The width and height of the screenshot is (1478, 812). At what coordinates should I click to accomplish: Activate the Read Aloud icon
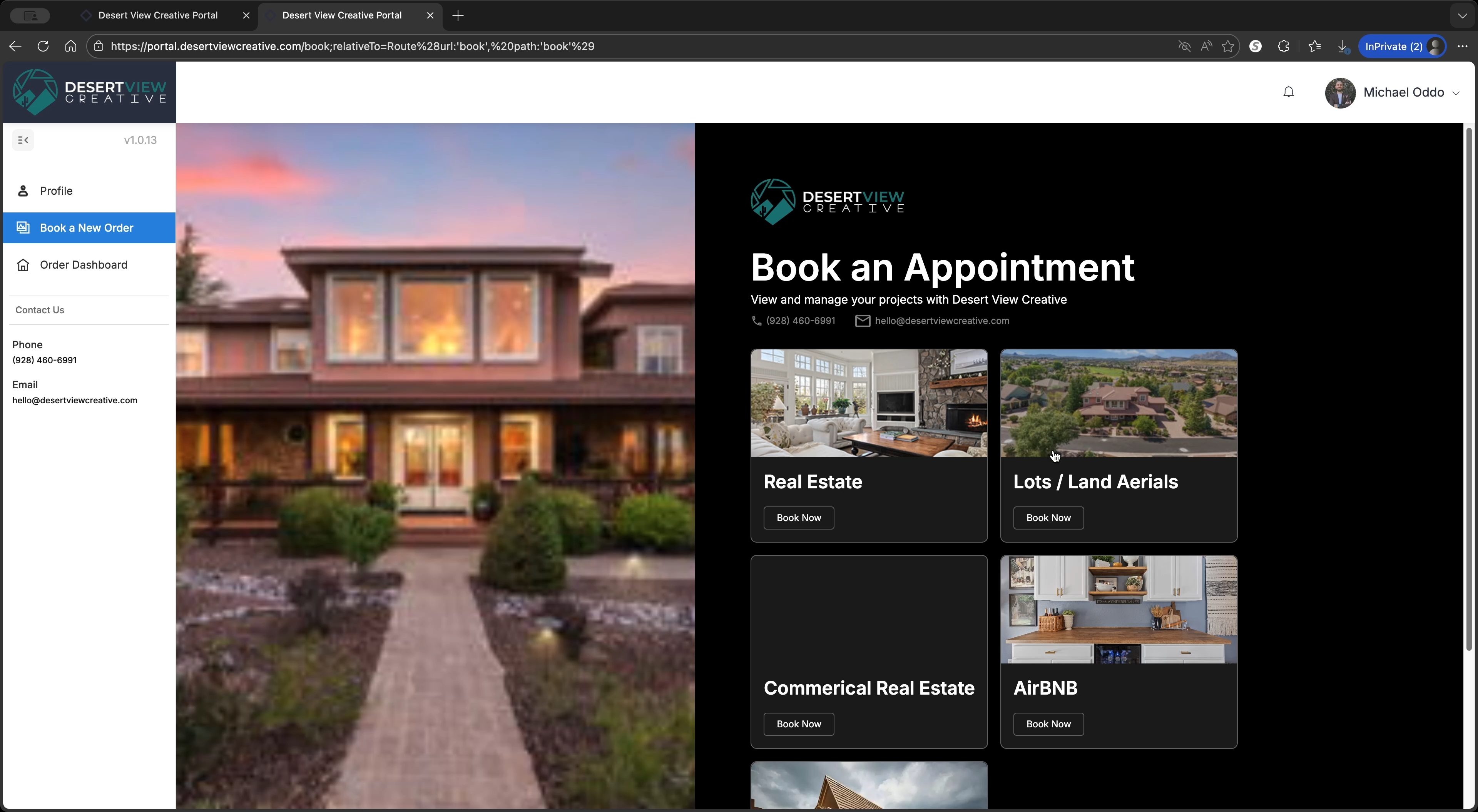point(1206,47)
